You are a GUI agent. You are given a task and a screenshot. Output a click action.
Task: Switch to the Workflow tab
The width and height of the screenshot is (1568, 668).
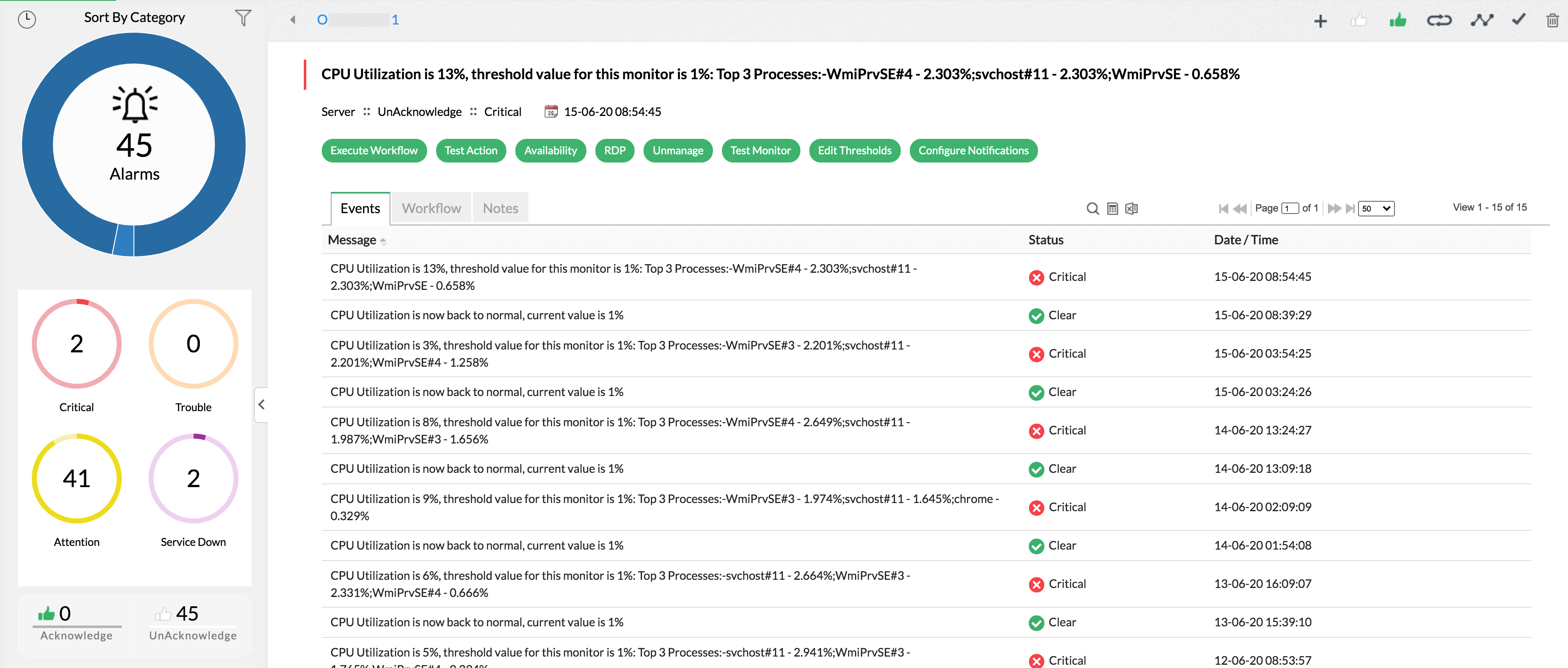point(431,208)
